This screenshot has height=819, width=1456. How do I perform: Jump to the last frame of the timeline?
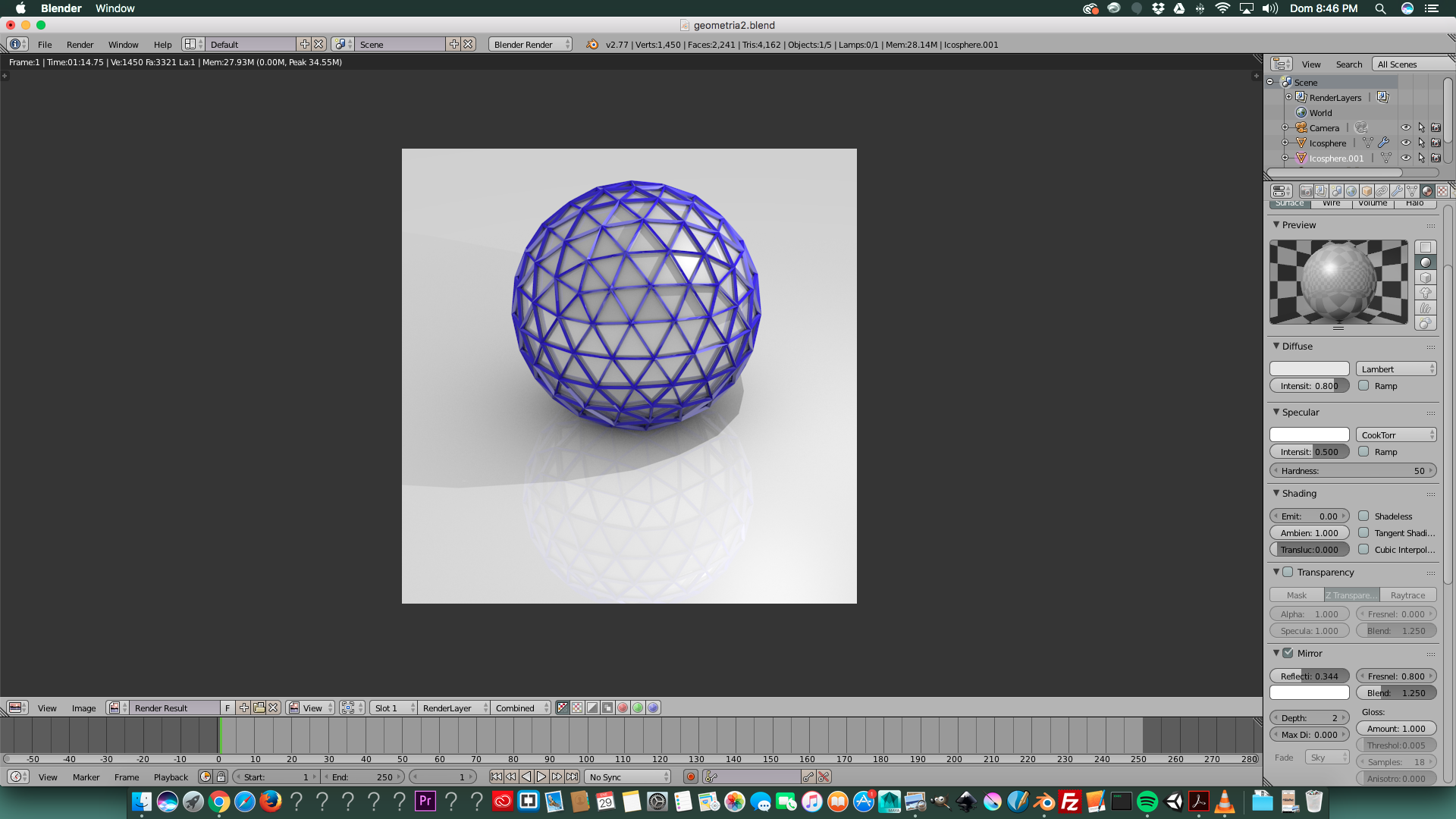click(573, 777)
